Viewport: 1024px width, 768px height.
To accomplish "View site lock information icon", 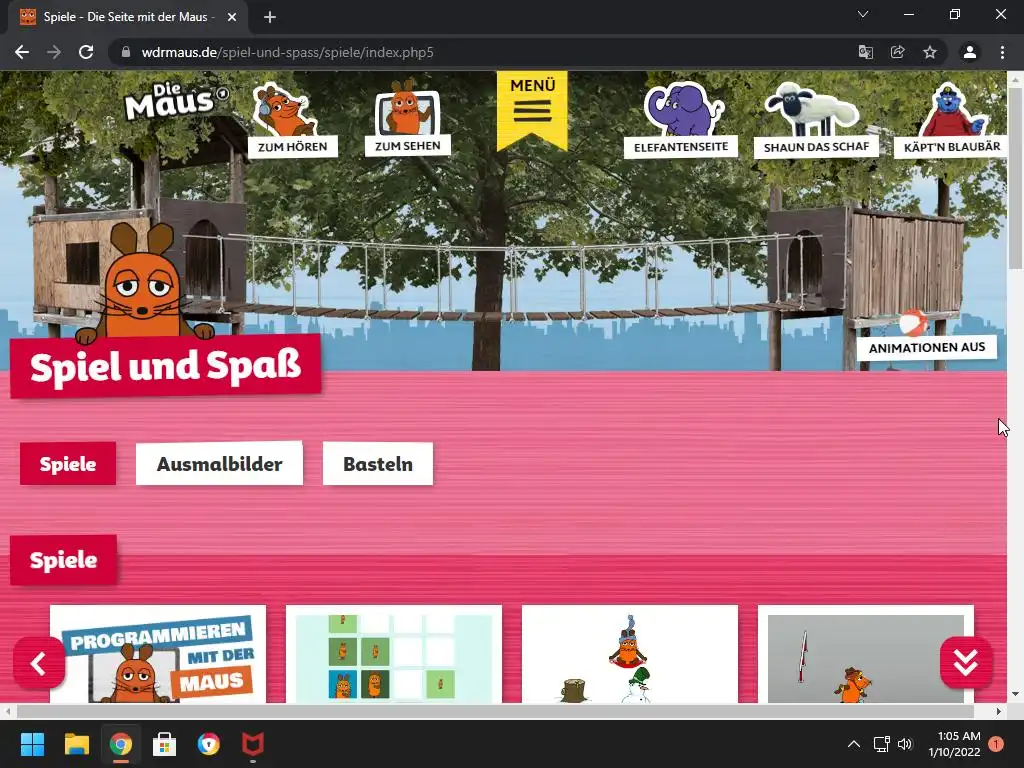I will 126,52.
